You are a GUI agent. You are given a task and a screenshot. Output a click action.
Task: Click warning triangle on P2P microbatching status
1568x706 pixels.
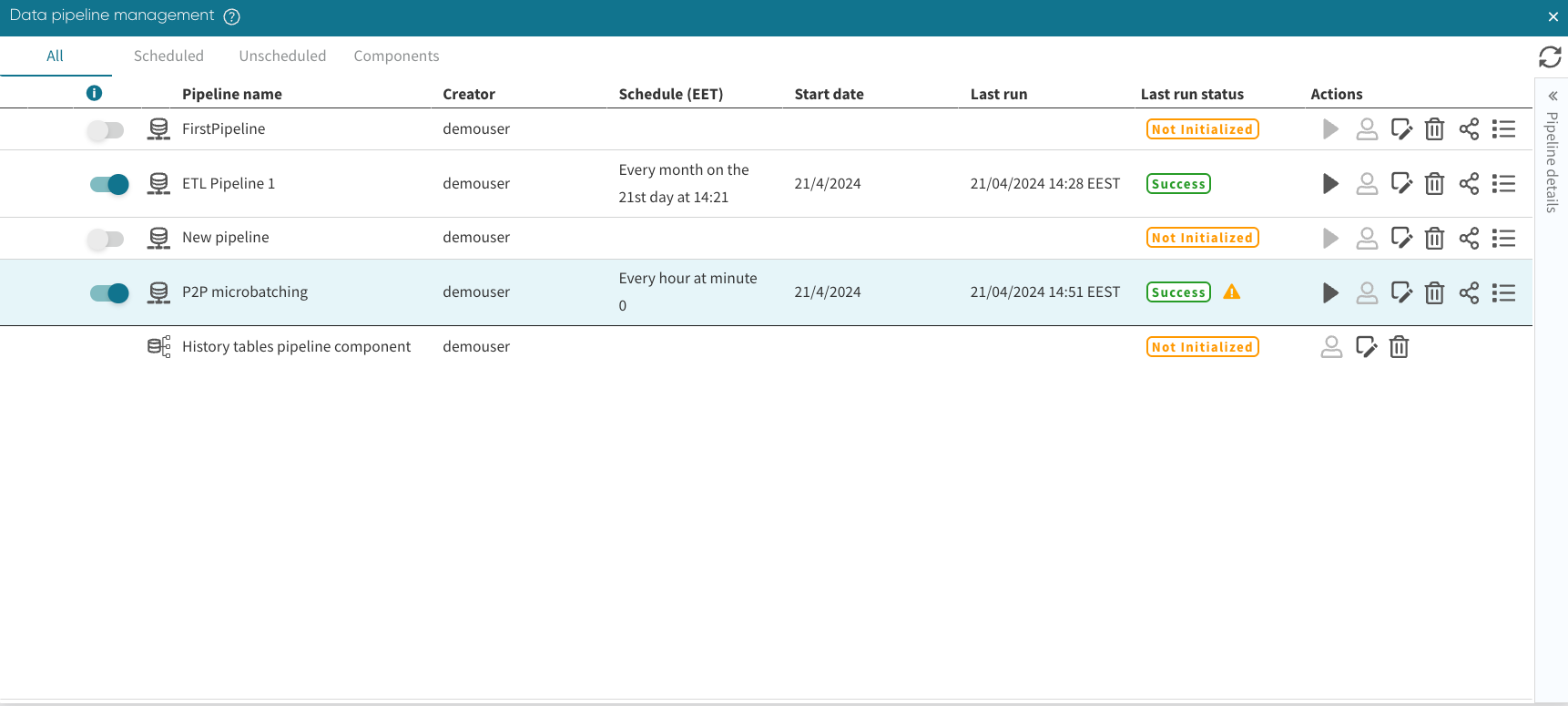pos(1232,292)
